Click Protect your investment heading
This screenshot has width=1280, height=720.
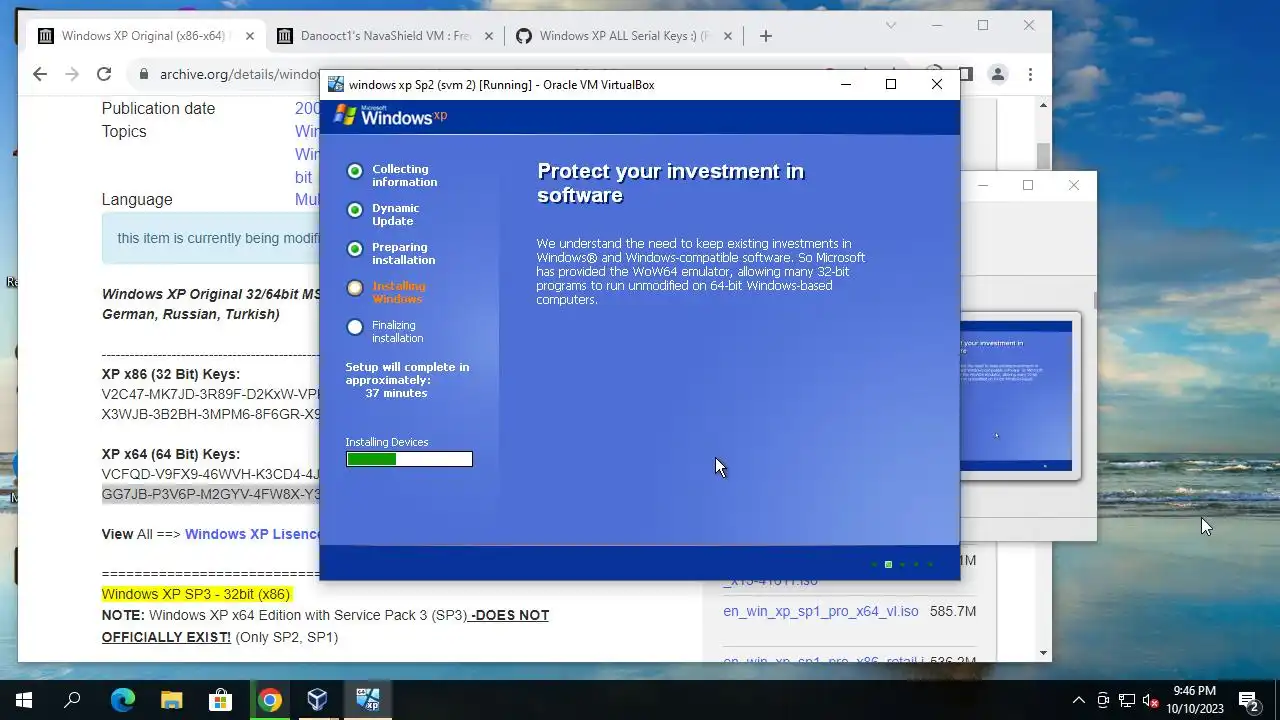pos(671,183)
